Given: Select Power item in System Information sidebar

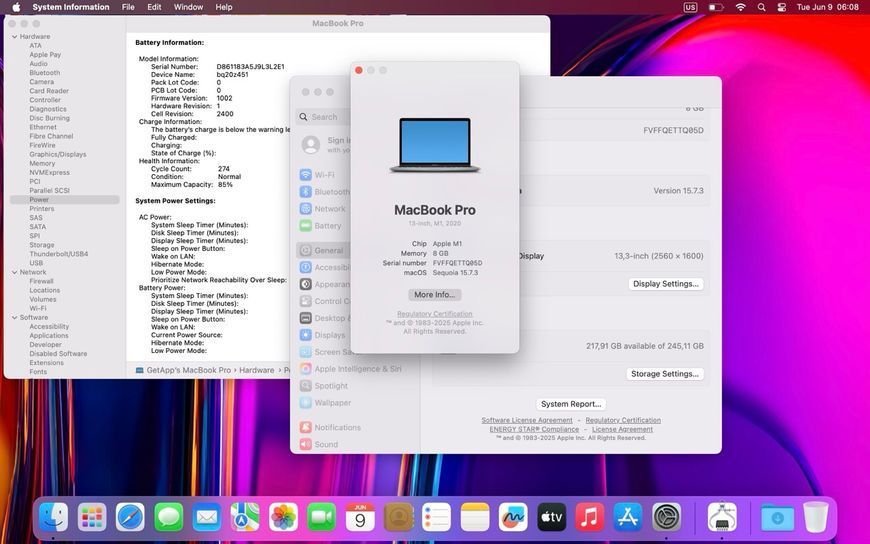Looking at the screenshot, I should (64, 200).
